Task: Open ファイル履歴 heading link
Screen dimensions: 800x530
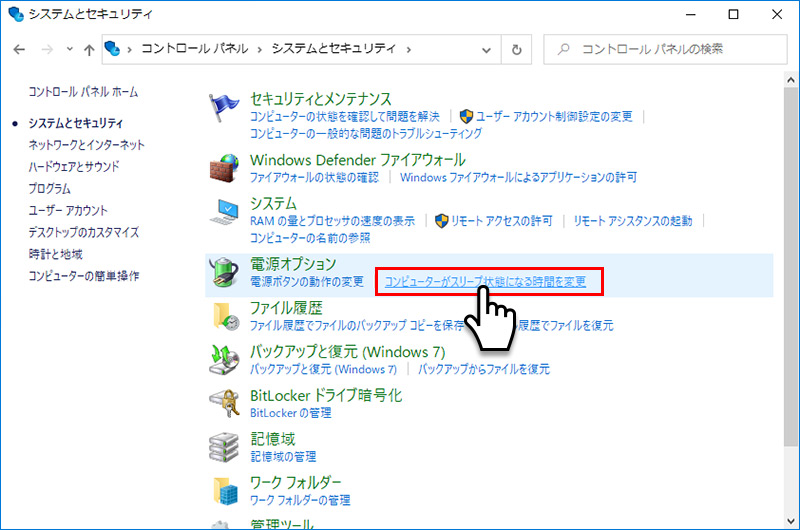Action: point(286,308)
